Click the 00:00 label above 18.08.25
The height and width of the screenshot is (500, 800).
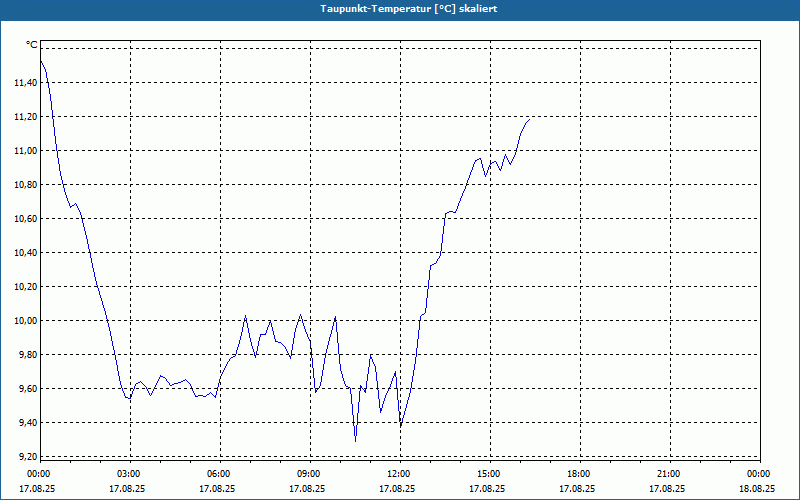(x=759, y=474)
